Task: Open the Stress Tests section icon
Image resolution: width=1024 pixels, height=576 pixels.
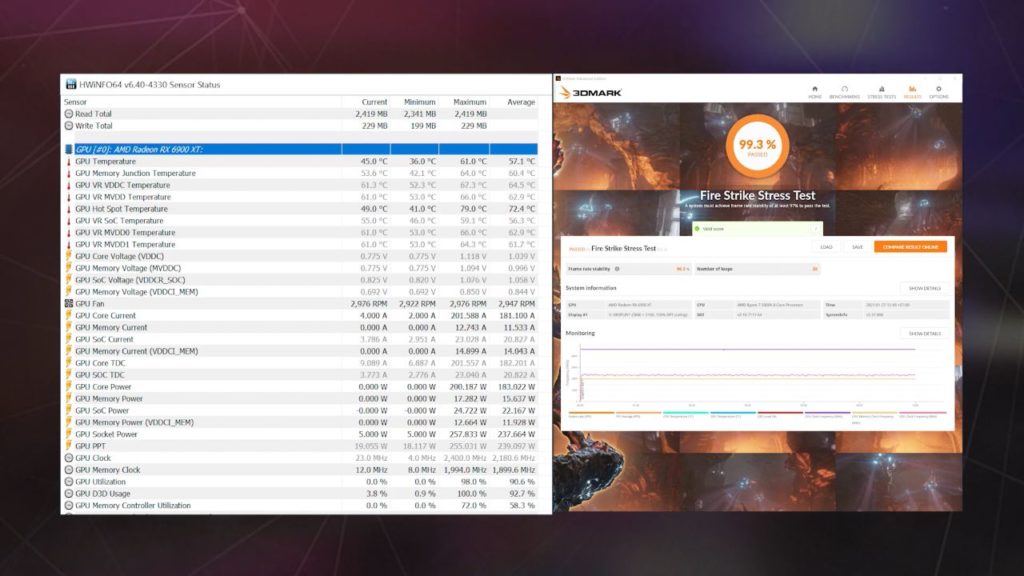Action: click(880, 91)
